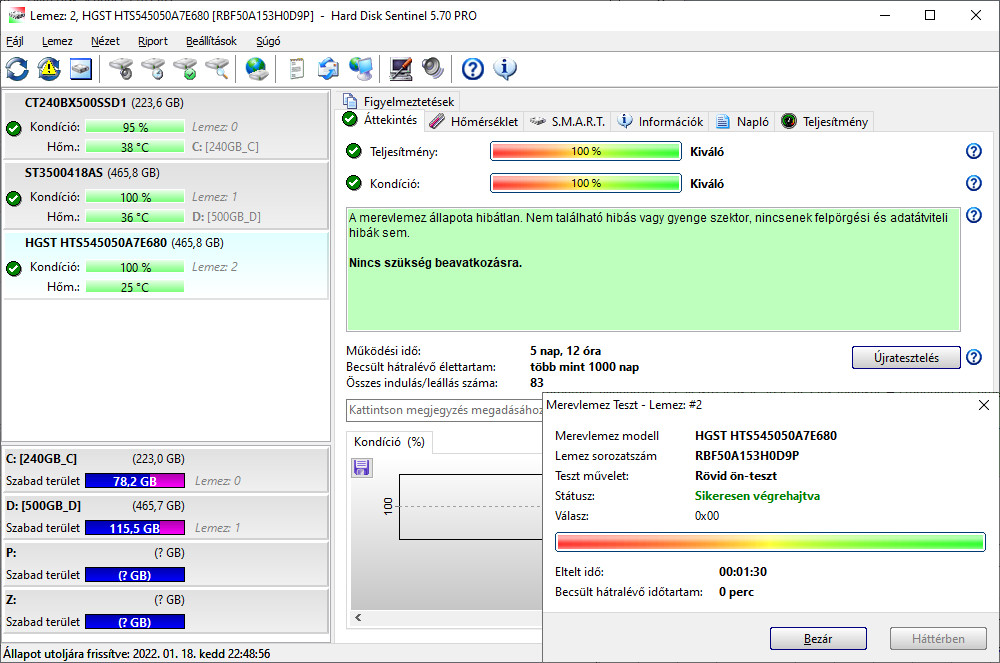The height and width of the screenshot is (663, 1000).
Task: Switch to the Hőmérséklet tab
Action: click(473, 122)
